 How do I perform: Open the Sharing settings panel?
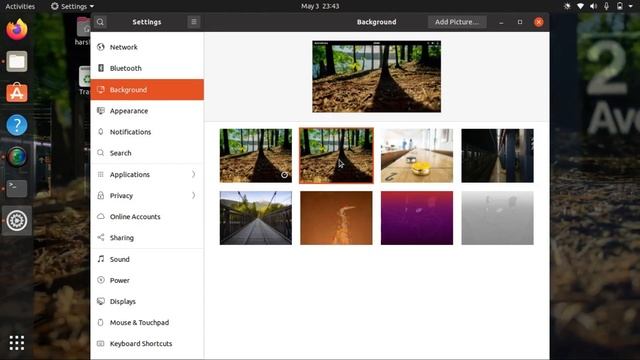tap(147, 238)
